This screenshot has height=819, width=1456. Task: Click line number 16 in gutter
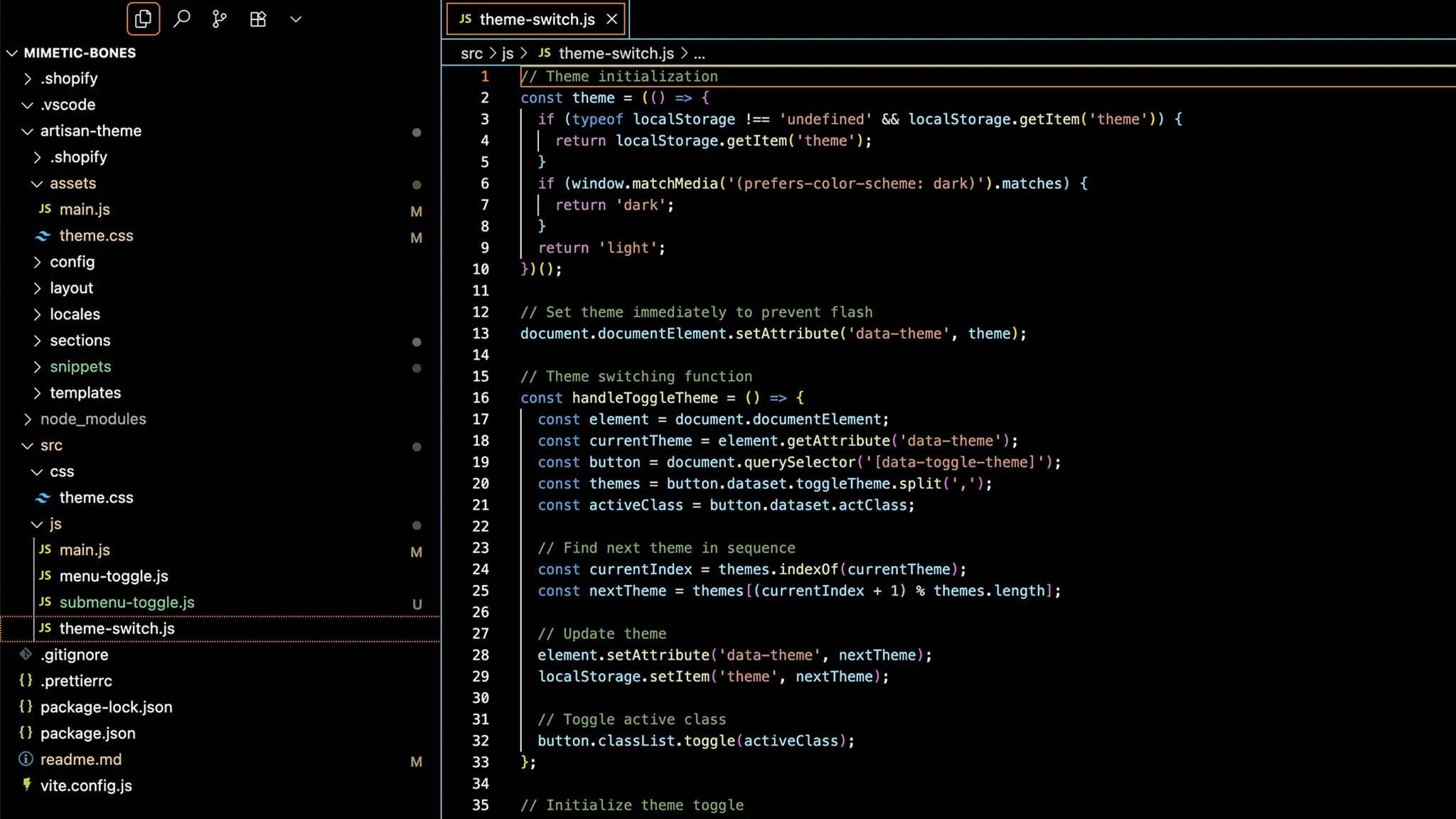click(x=481, y=398)
